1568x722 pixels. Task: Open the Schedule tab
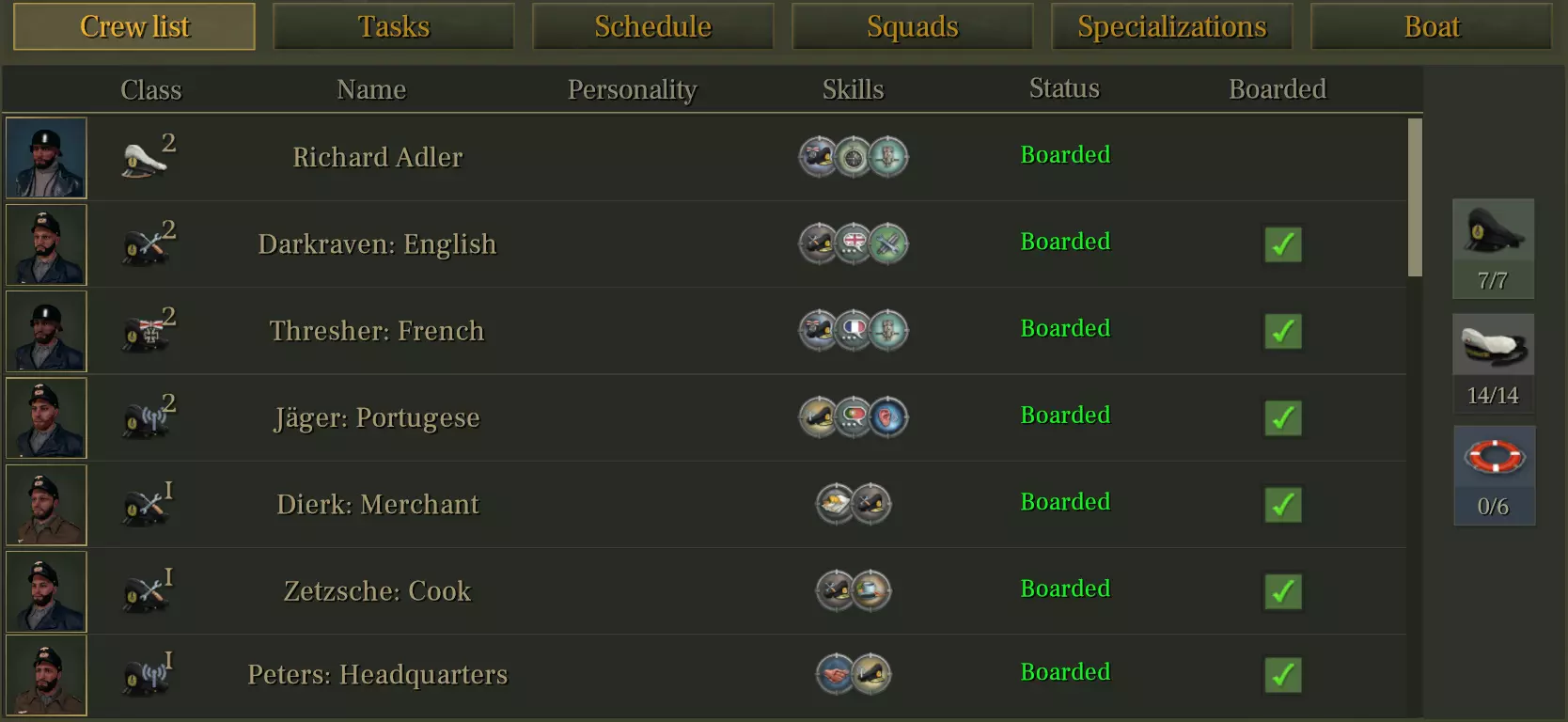click(x=653, y=26)
